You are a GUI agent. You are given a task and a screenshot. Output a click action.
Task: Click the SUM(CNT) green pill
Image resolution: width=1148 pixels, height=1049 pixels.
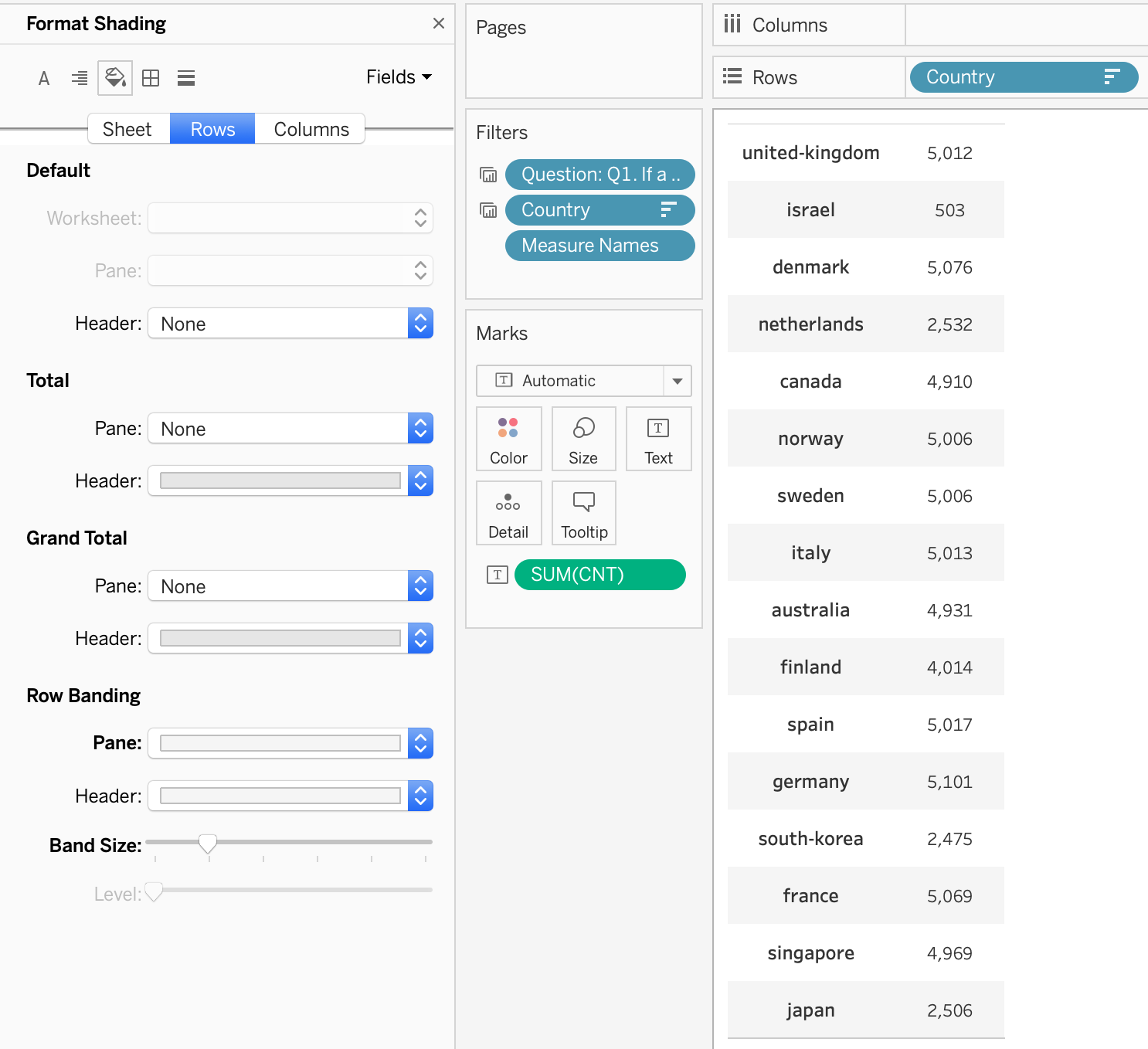tap(599, 575)
